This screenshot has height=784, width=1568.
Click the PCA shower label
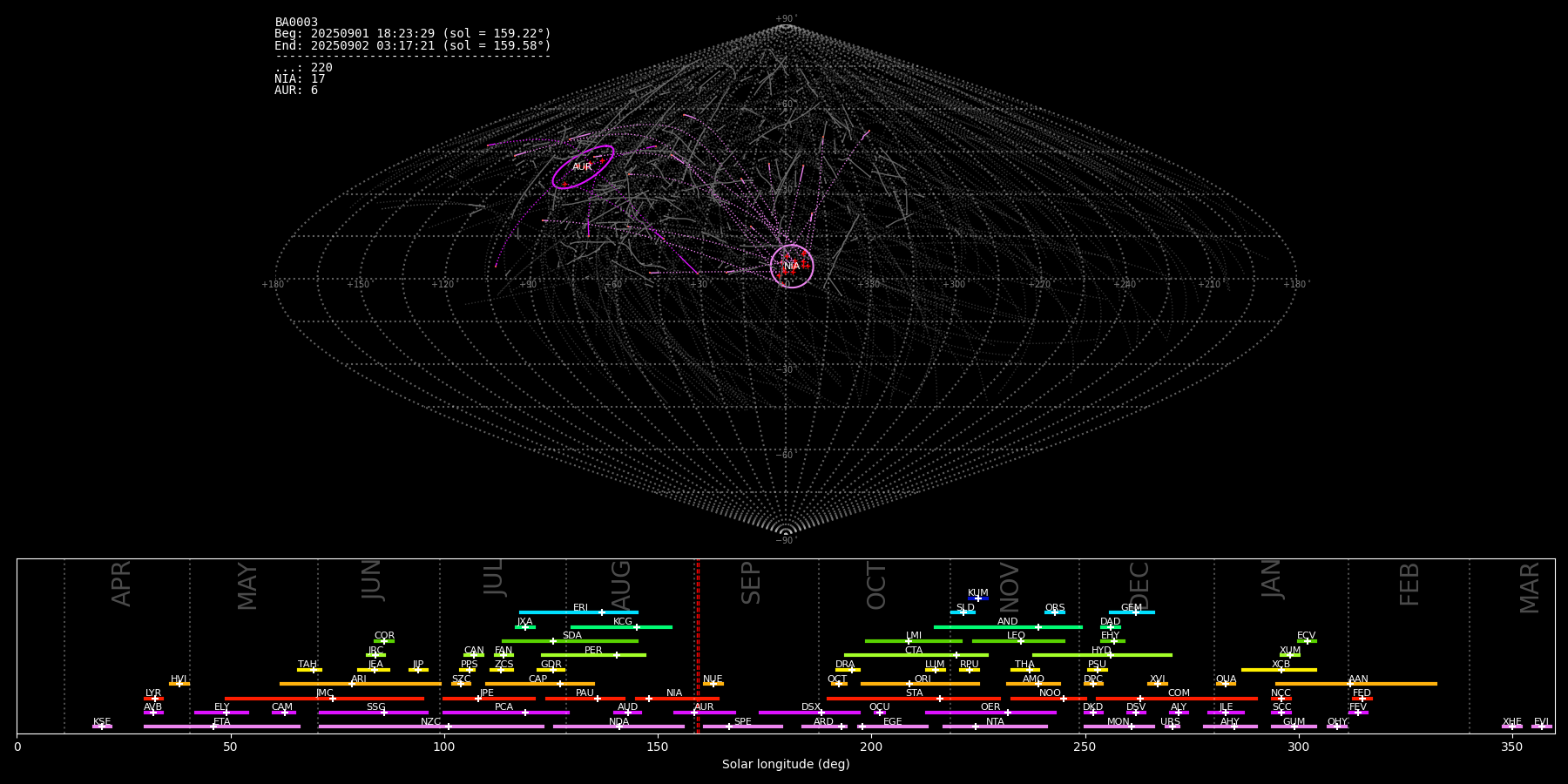click(x=504, y=707)
